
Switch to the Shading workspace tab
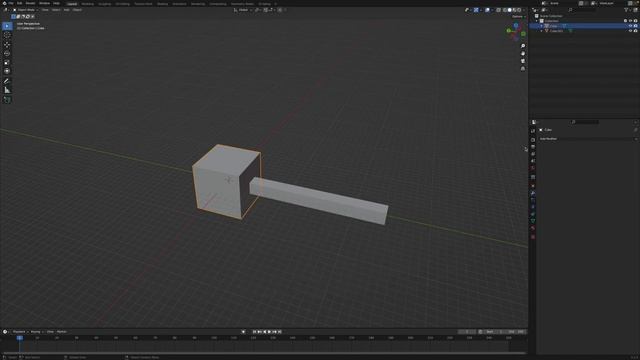click(x=162, y=4)
